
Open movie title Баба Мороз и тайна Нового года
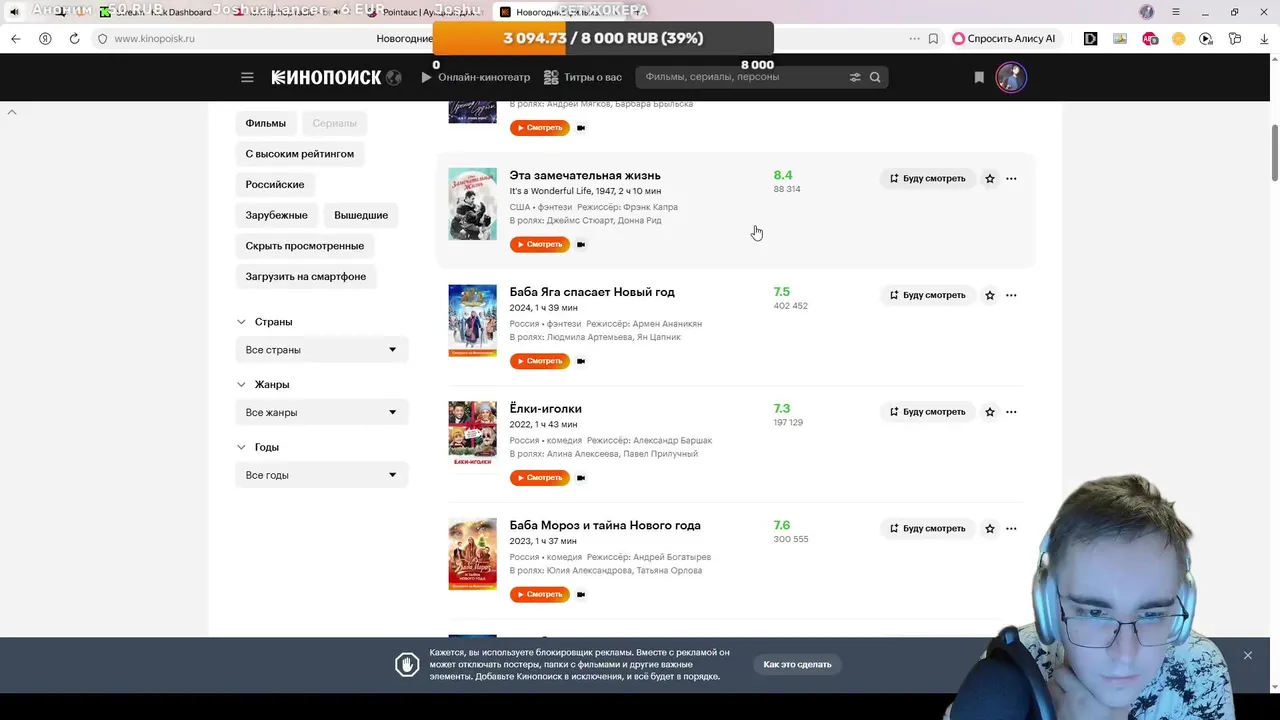(605, 525)
